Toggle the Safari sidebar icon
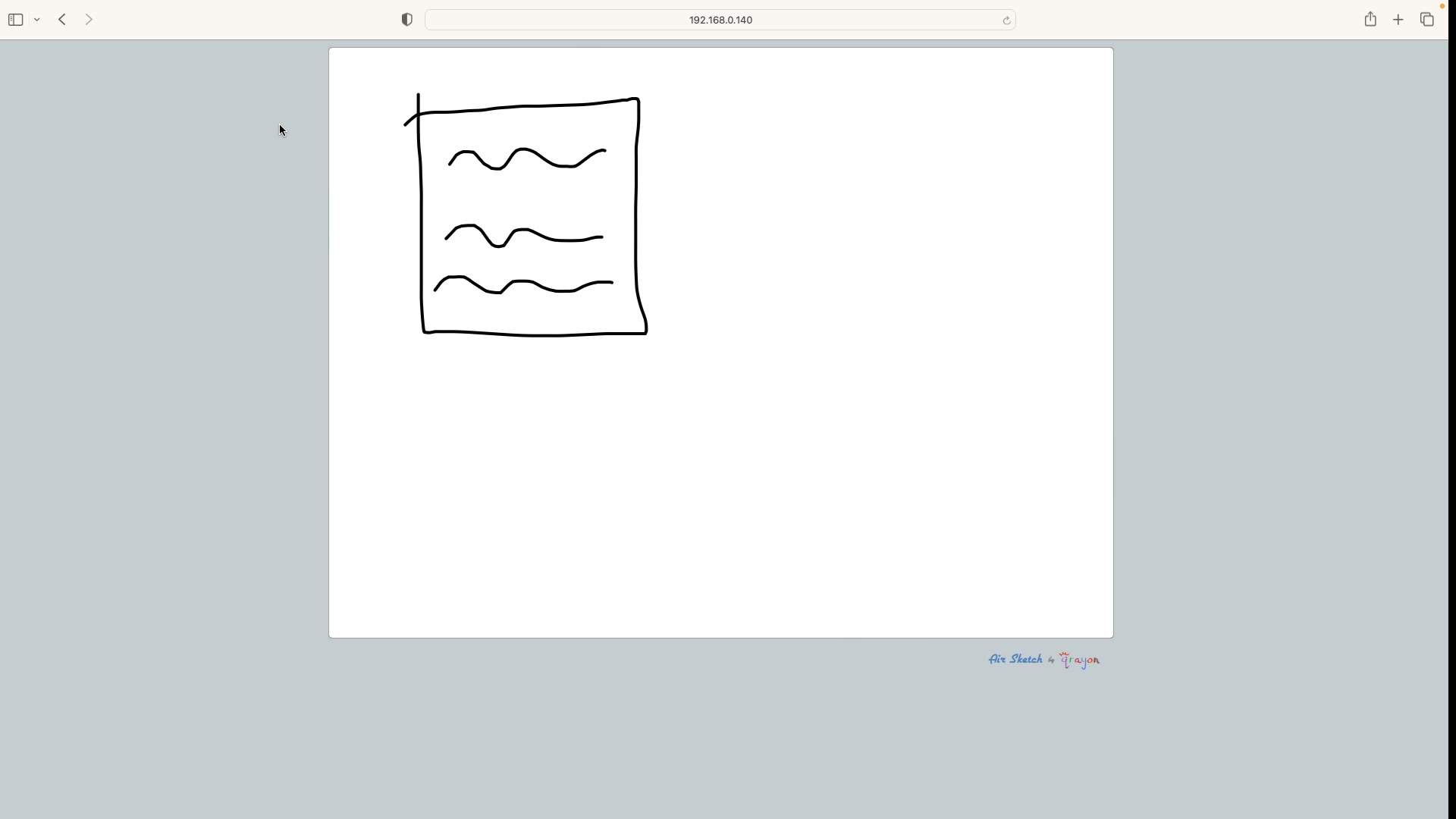 [15, 20]
